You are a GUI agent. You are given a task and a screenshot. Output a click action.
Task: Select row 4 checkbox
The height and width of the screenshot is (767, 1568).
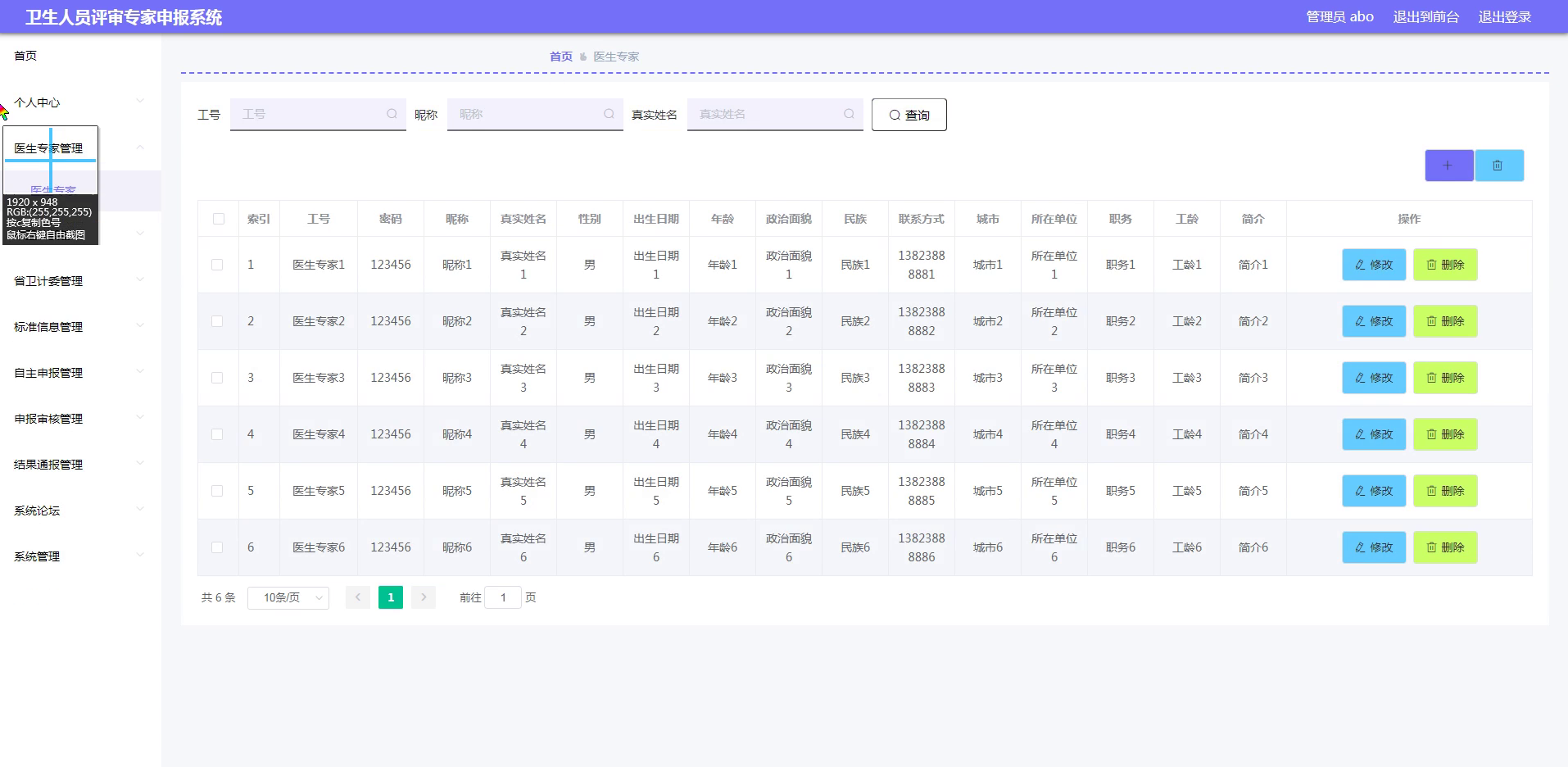click(x=217, y=434)
